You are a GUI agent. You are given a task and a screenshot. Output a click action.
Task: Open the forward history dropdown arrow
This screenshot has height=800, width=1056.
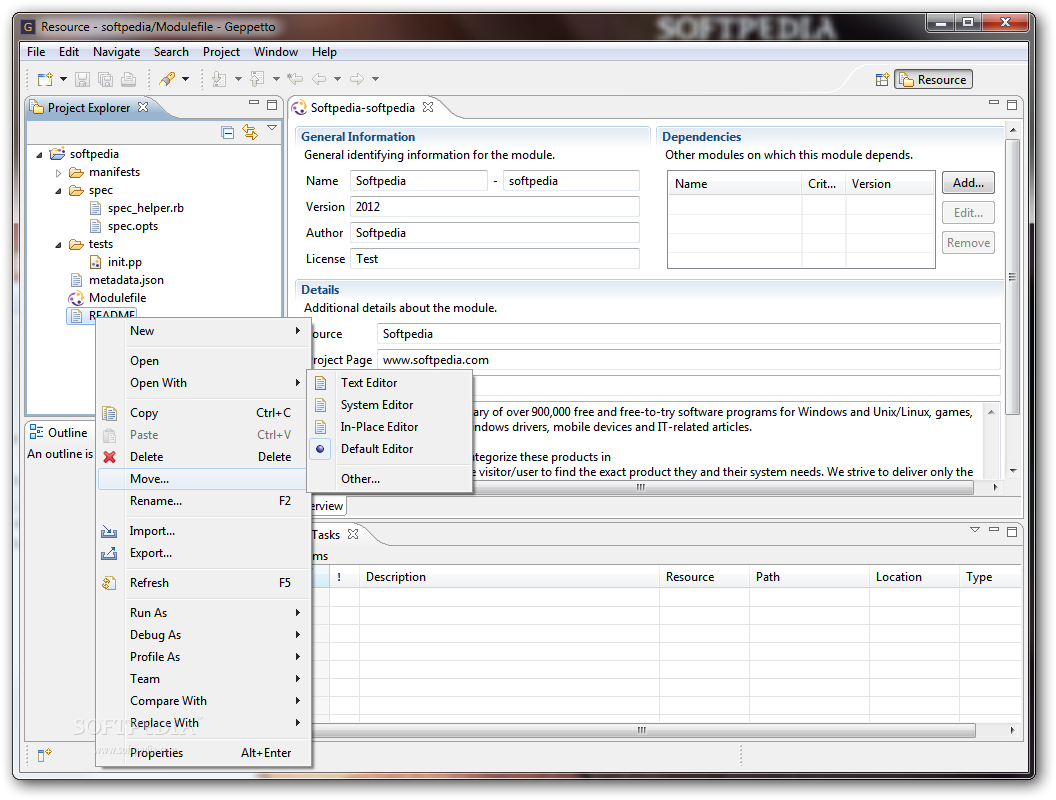click(x=375, y=79)
